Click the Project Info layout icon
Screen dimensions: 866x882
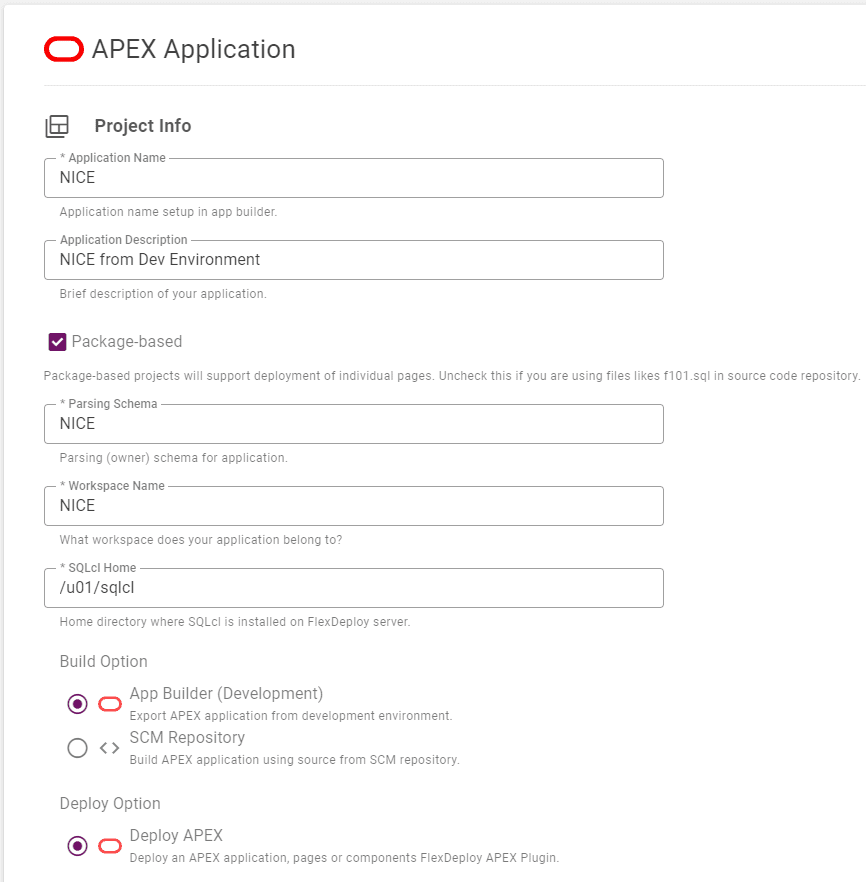click(57, 126)
